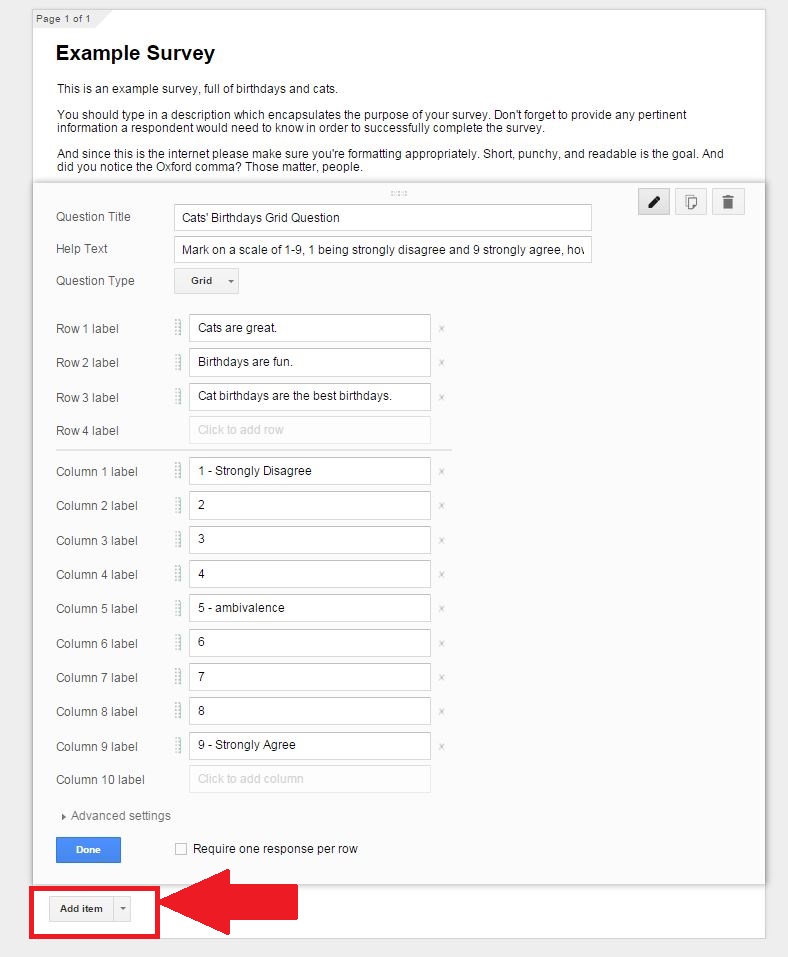Select the trash delete icon

(x=728, y=201)
